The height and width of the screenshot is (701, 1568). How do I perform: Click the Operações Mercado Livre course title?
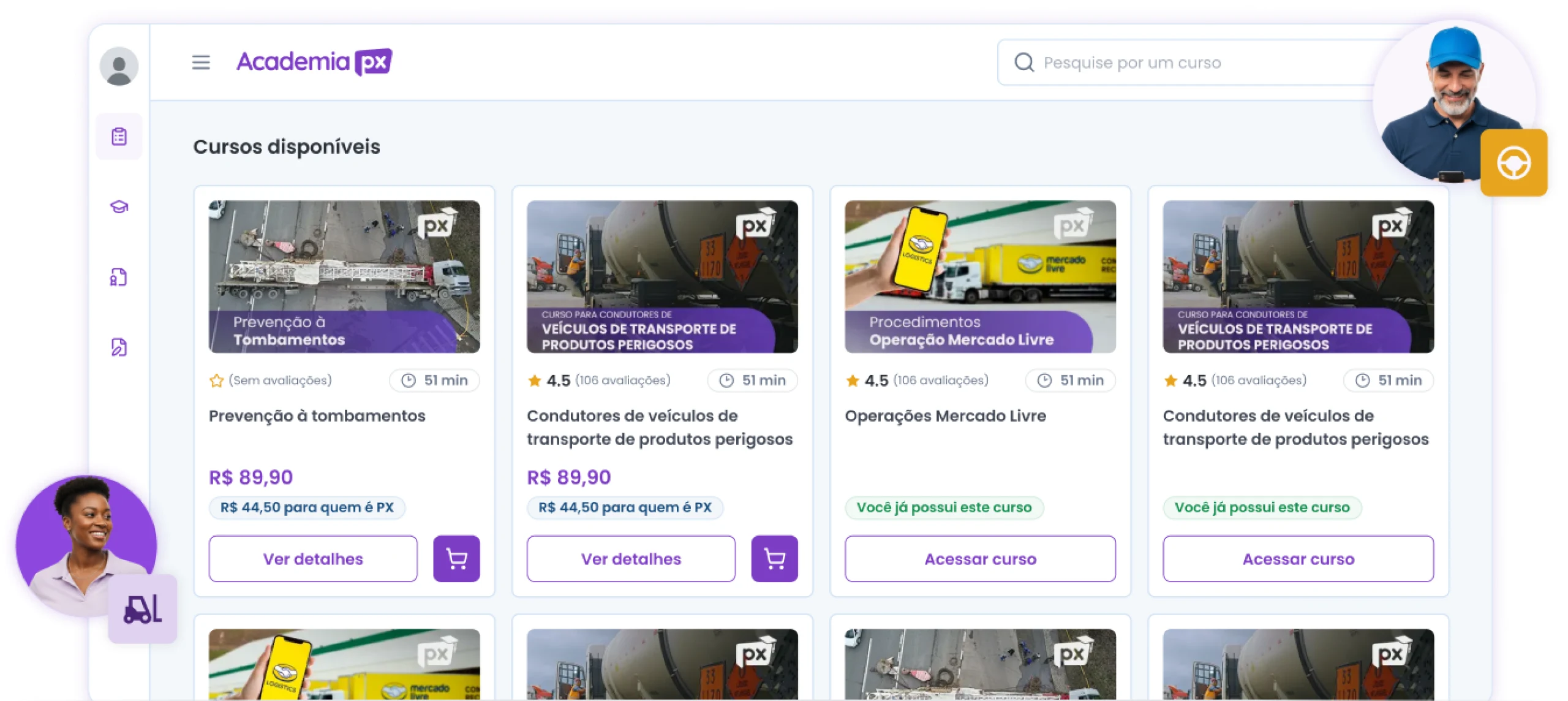tap(945, 416)
